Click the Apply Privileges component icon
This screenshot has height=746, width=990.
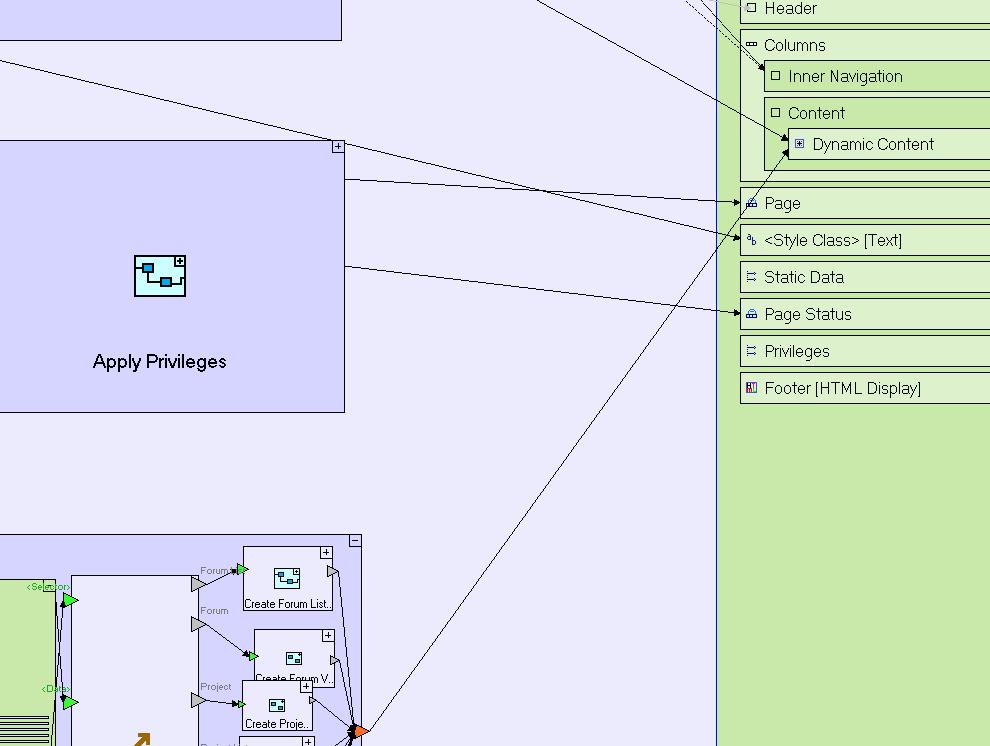160,276
